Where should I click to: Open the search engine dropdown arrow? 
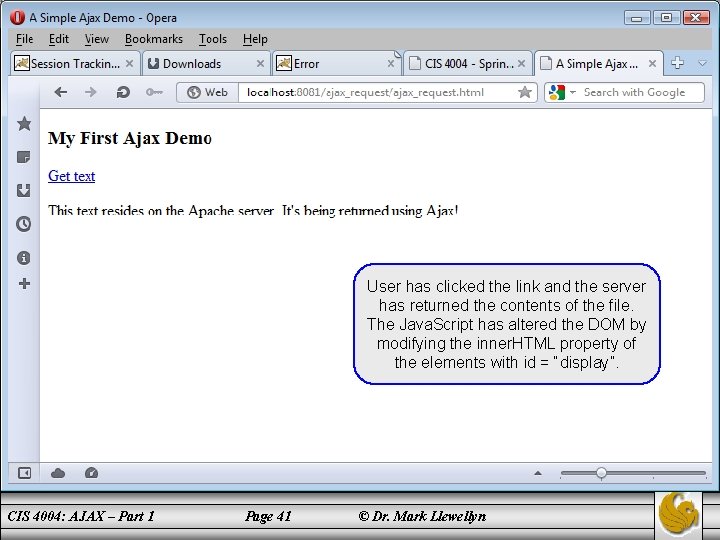click(573, 92)
